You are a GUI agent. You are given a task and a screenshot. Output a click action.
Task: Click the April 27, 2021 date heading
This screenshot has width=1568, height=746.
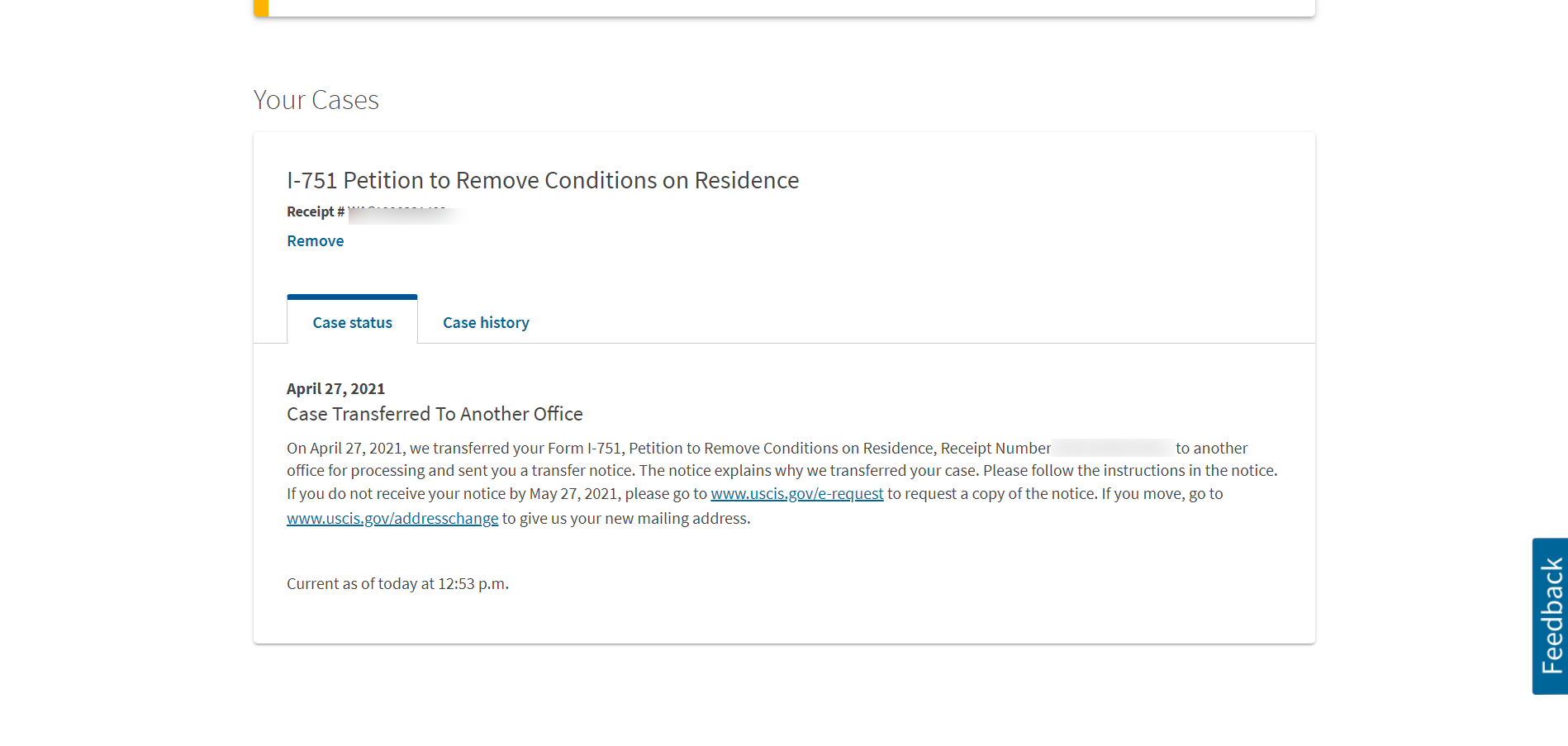click(x=335, y=389)
